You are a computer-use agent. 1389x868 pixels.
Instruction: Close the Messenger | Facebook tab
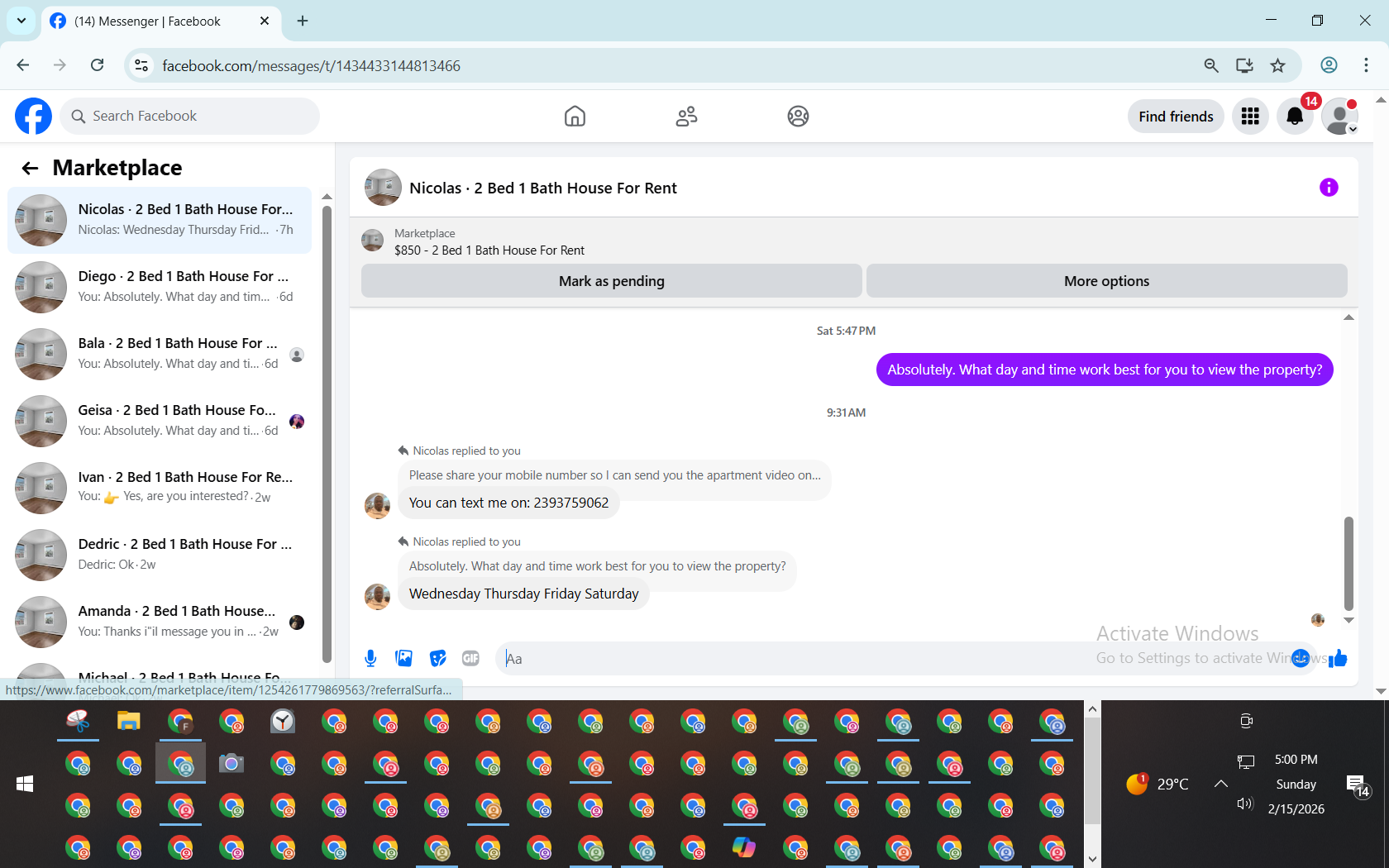point(265,21)
